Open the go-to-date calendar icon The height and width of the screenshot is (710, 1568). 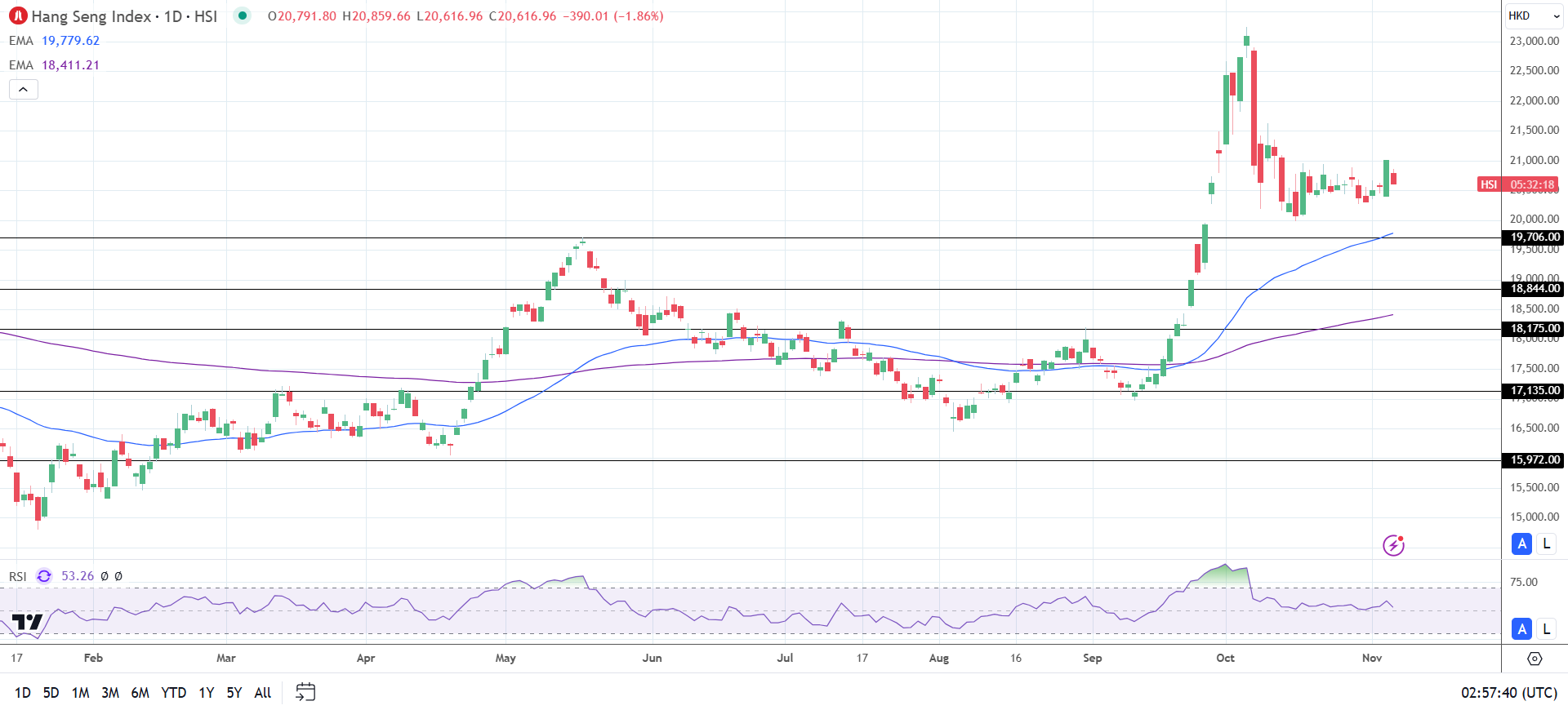point(305,692)
